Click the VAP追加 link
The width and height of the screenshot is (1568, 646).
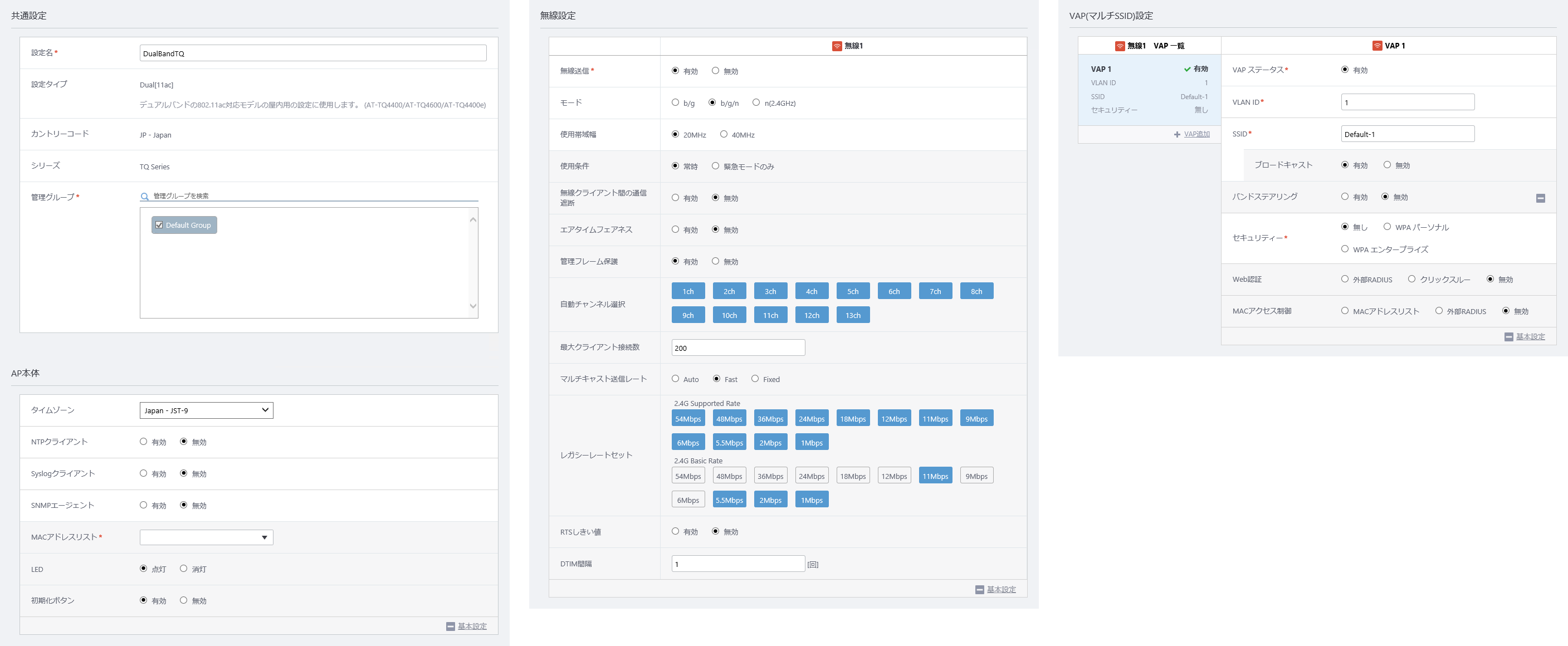pos(1196,134)
